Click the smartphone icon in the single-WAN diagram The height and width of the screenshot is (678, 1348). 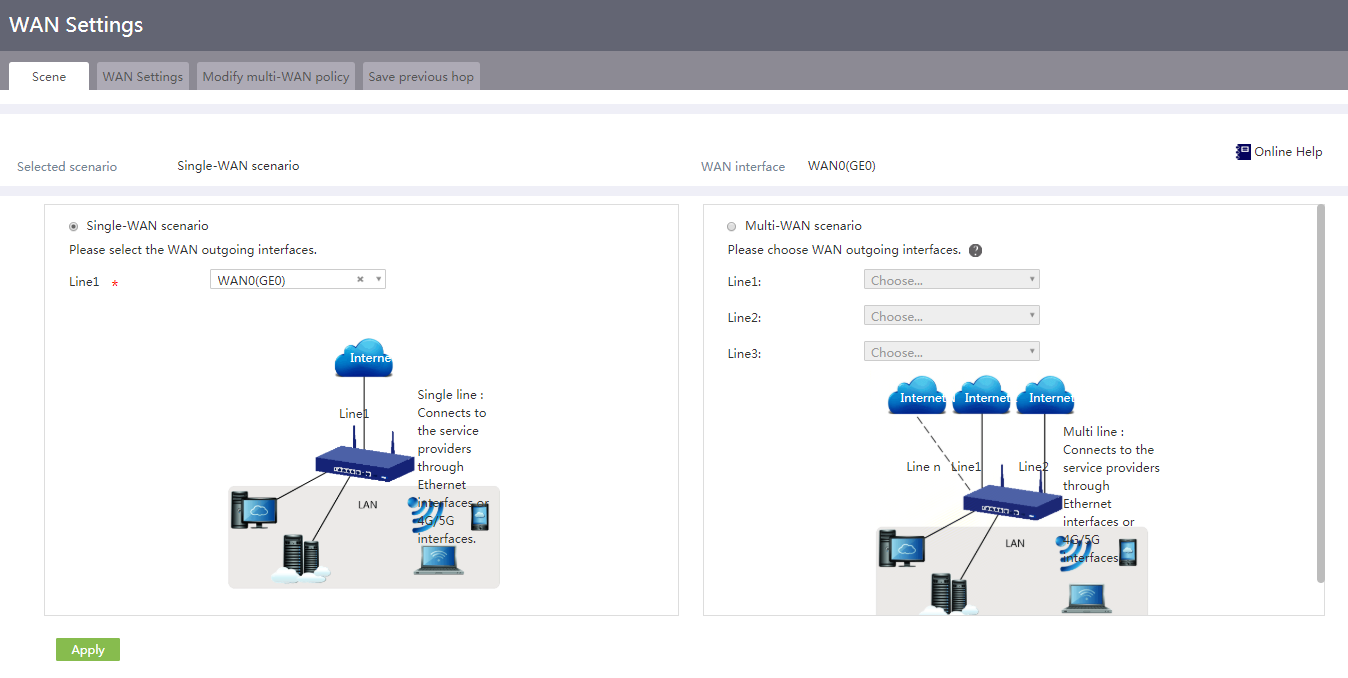[480, 517]
